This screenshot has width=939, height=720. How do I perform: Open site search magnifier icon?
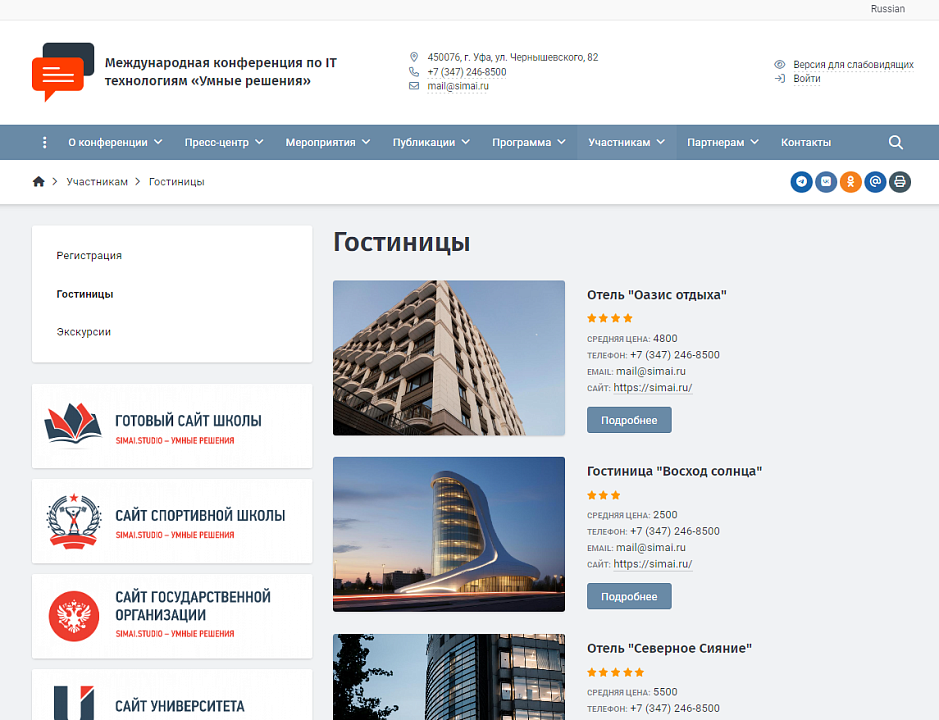point(895,143)
